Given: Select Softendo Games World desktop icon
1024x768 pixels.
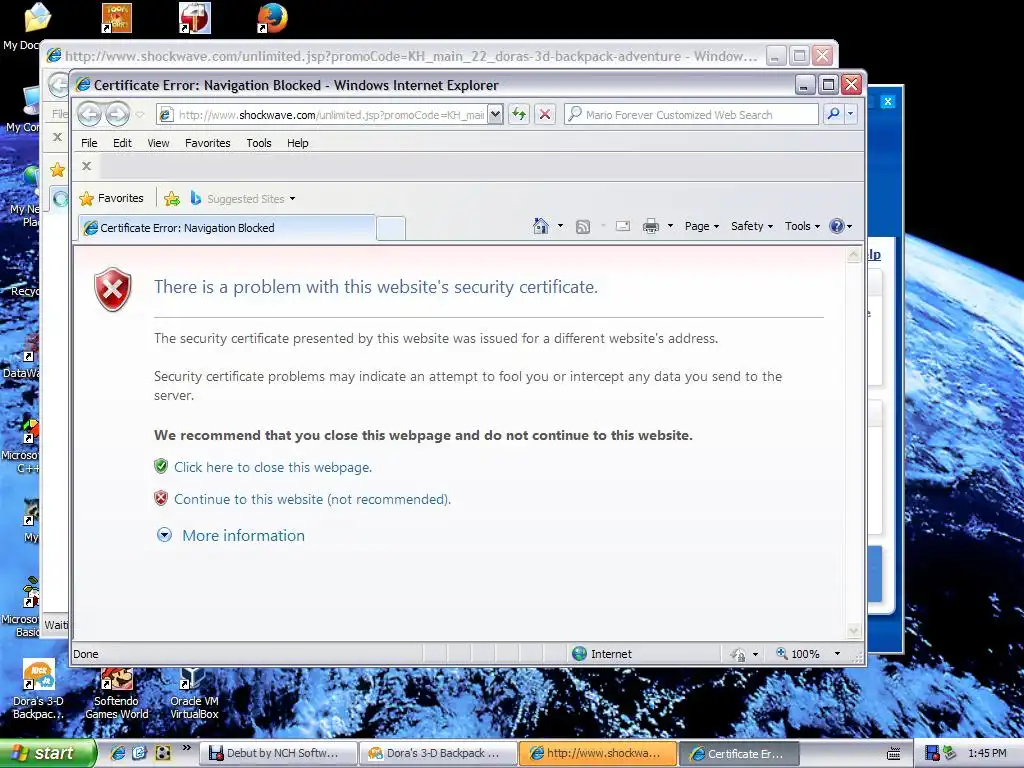Looking at the screenshot, I should [117, 694].
